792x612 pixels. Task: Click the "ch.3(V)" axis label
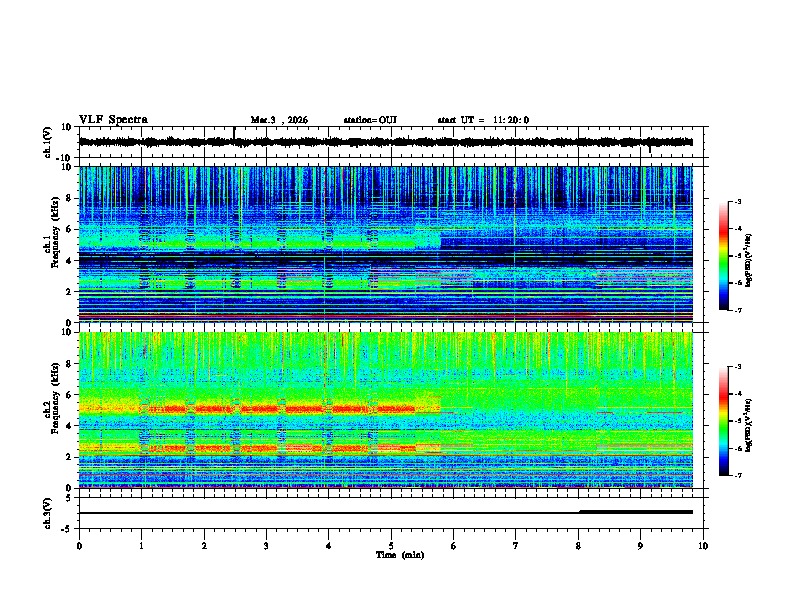pyautogui.click(x=47, y=514)
